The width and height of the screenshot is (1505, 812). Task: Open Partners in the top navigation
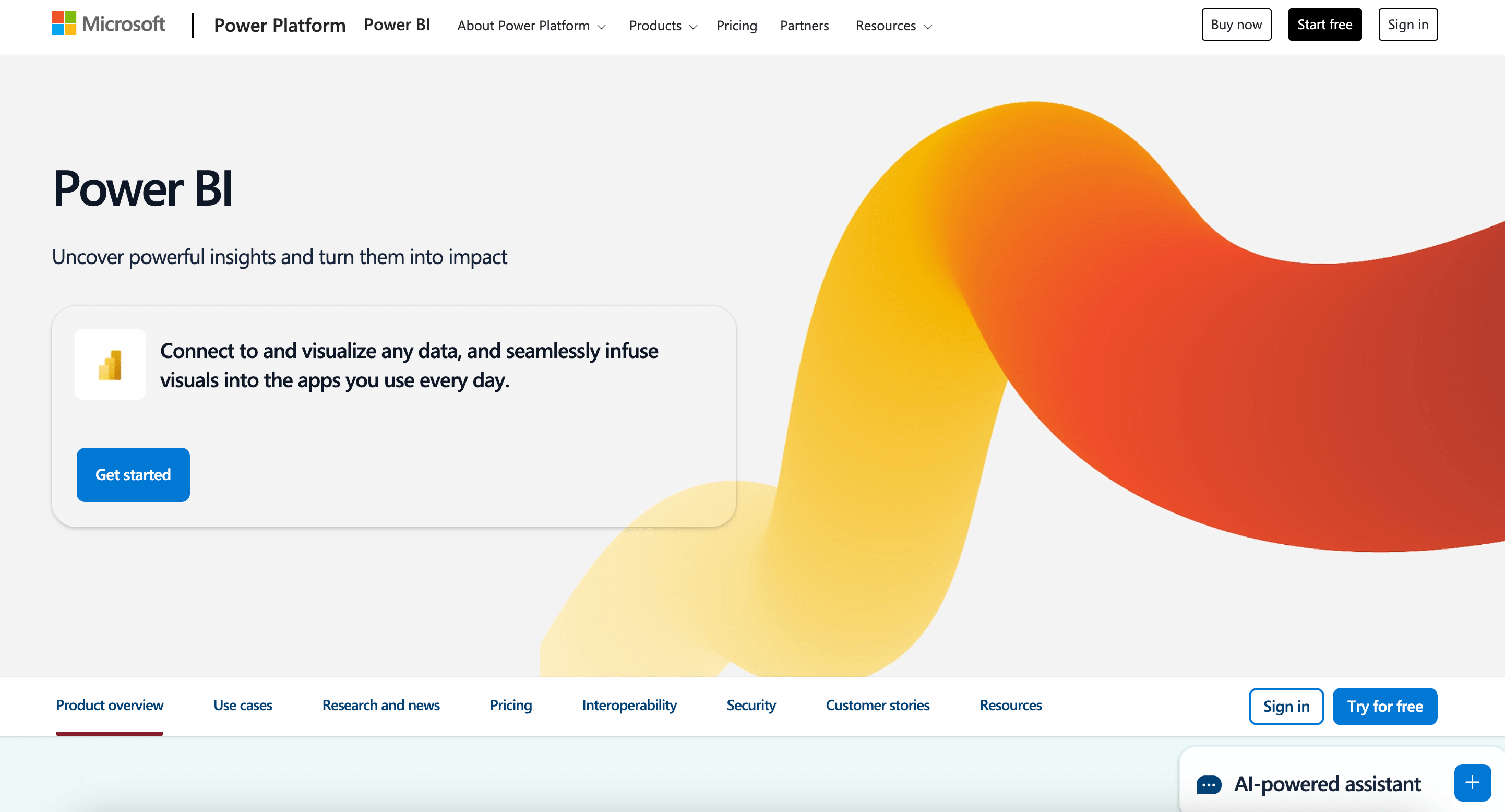804,26
